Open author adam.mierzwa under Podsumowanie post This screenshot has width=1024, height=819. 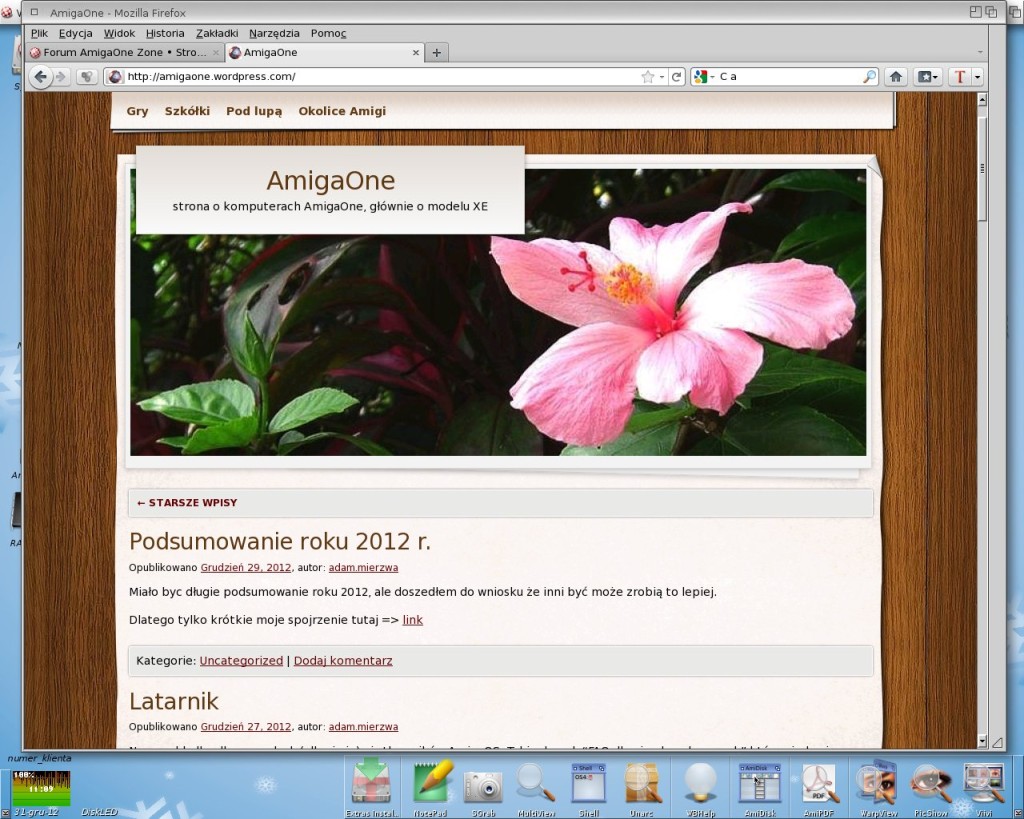tap(363, 568)
